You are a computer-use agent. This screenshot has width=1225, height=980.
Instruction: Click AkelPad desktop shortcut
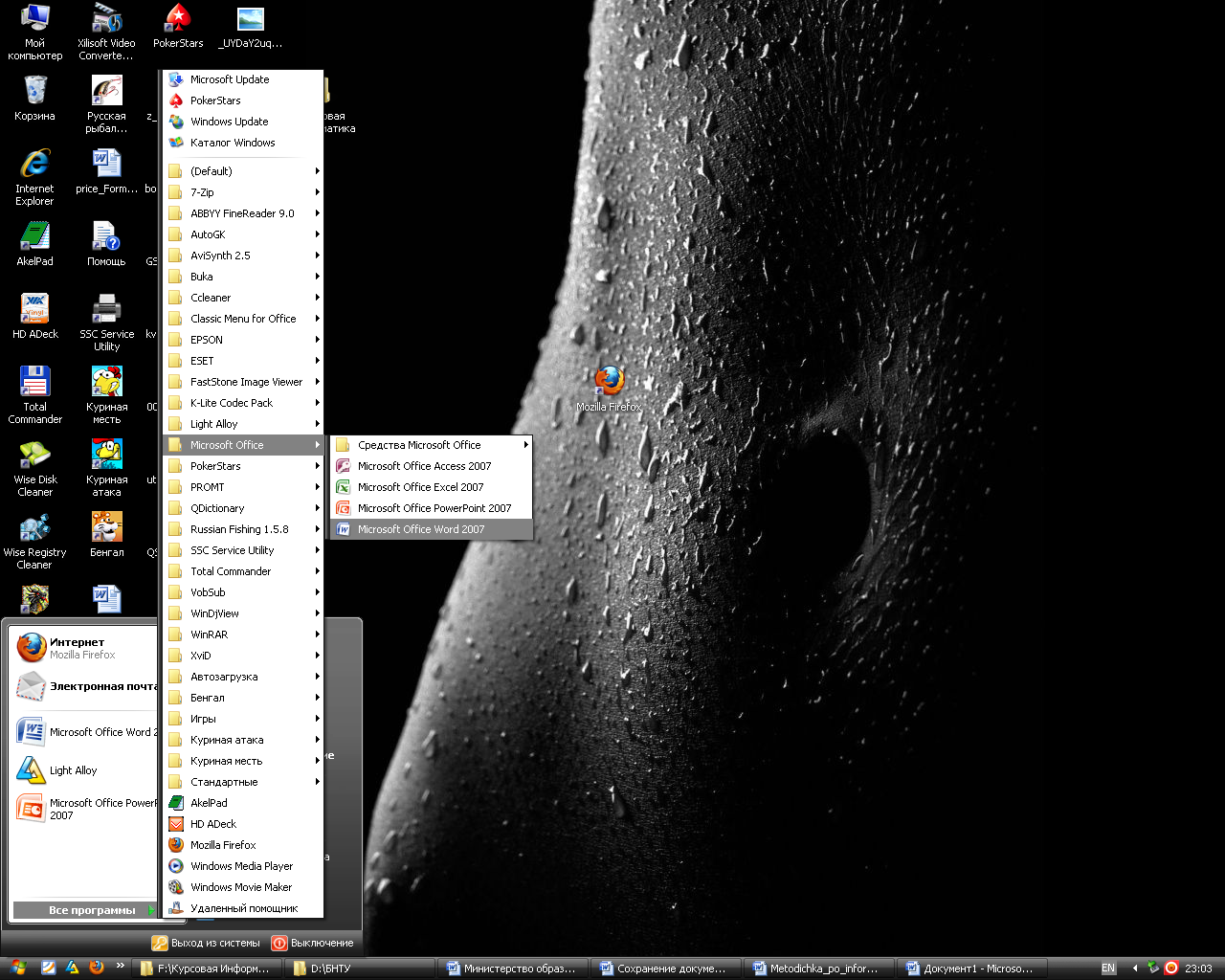coord(35,244)
